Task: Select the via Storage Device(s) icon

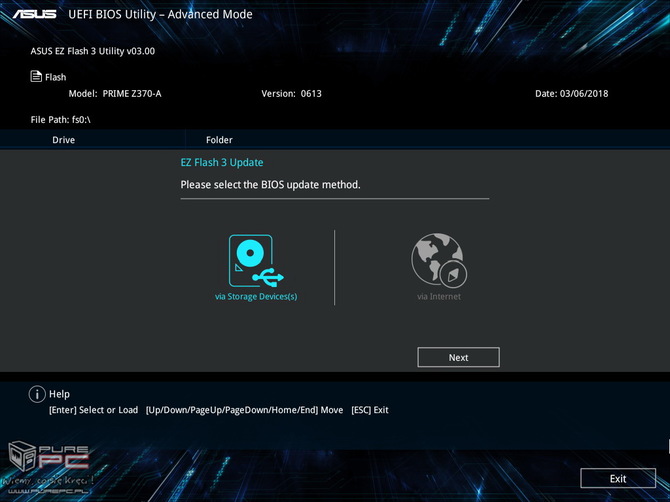Action: [x=256, y=260]
